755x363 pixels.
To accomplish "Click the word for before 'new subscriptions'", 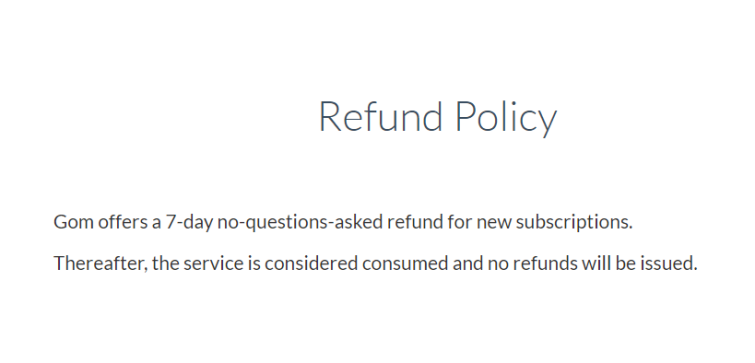I will pos(460,222).
